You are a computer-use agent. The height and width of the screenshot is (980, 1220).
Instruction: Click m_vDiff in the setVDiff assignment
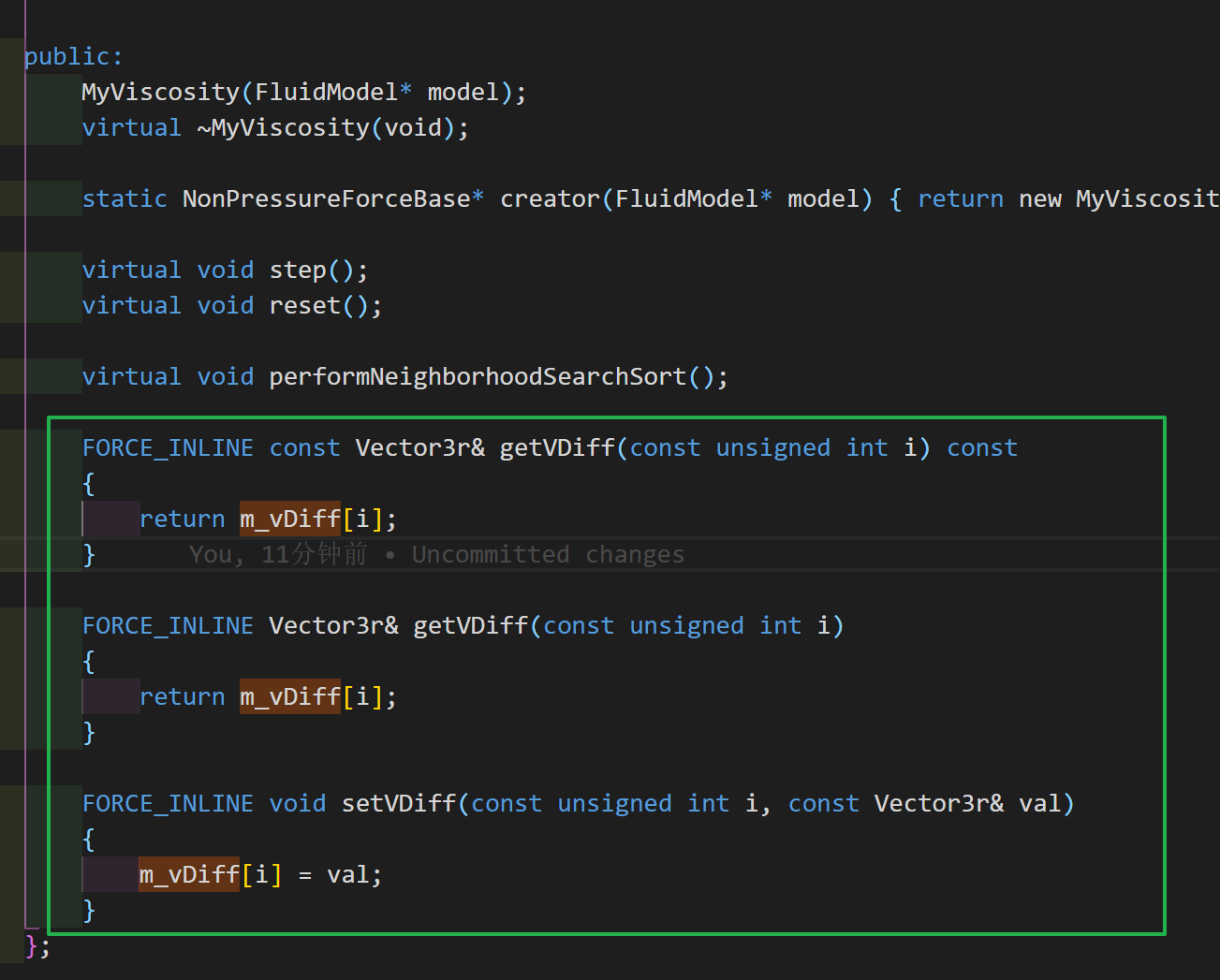click(x=189, y=874)
